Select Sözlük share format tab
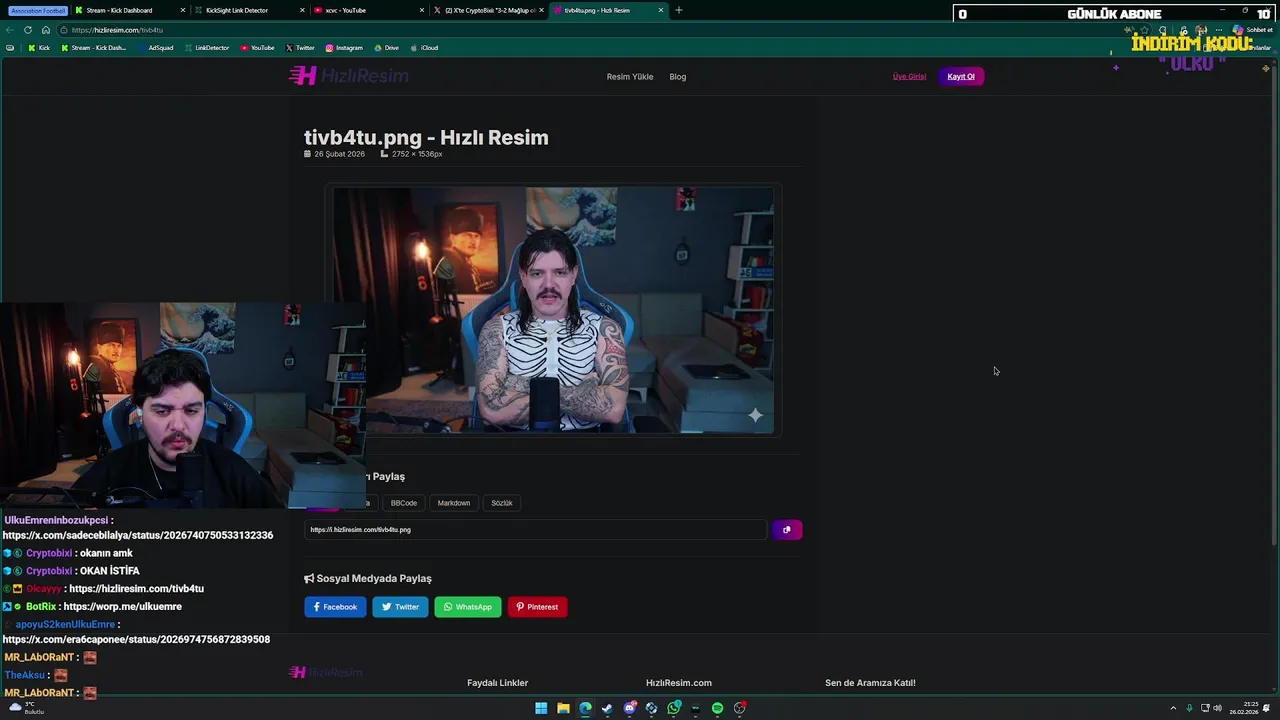This screenshot has width=1280, height=720. (x=502, y=503)
